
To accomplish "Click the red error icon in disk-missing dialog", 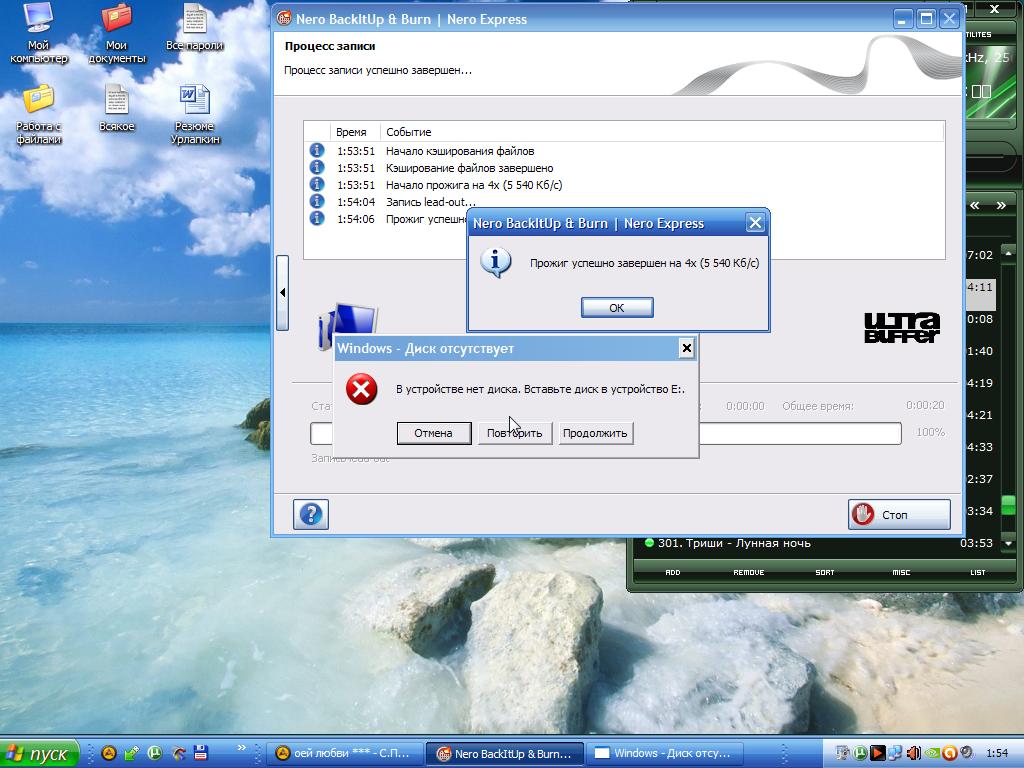I will tap(361, 389).
